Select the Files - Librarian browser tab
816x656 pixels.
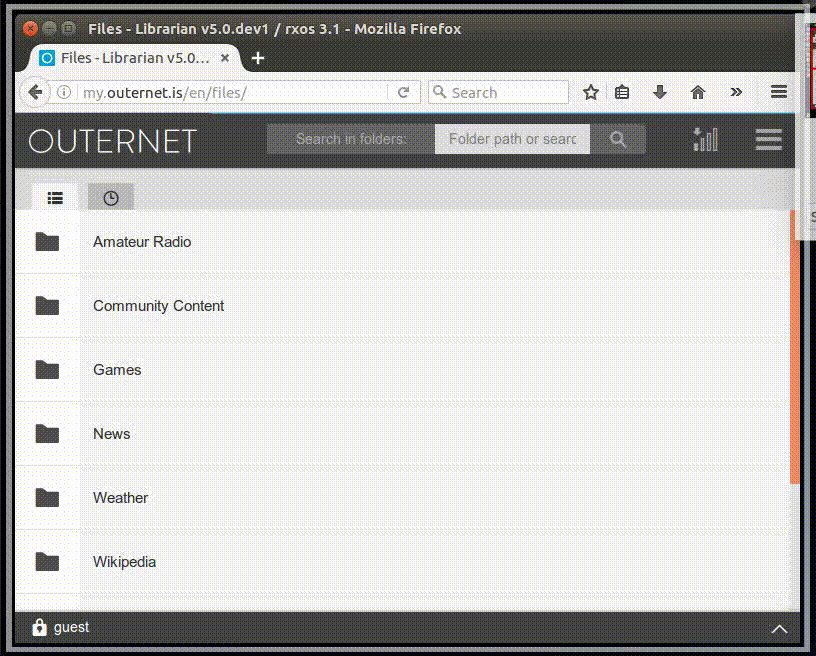coord(133,58)
